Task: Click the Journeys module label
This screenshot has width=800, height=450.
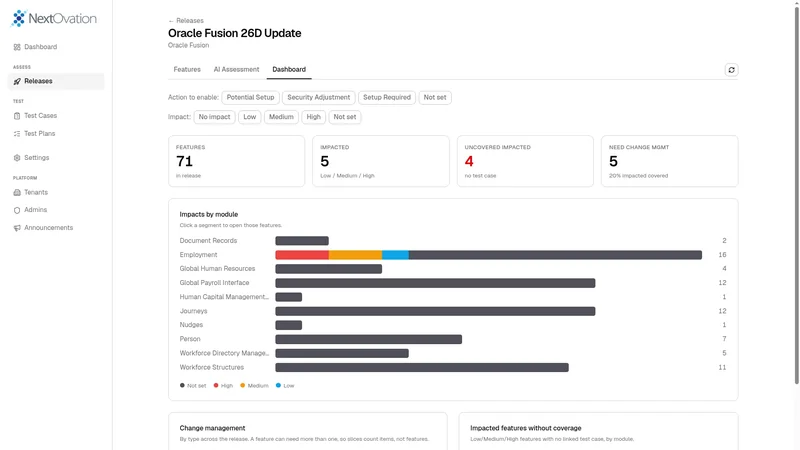Action: tap(193, 311)
